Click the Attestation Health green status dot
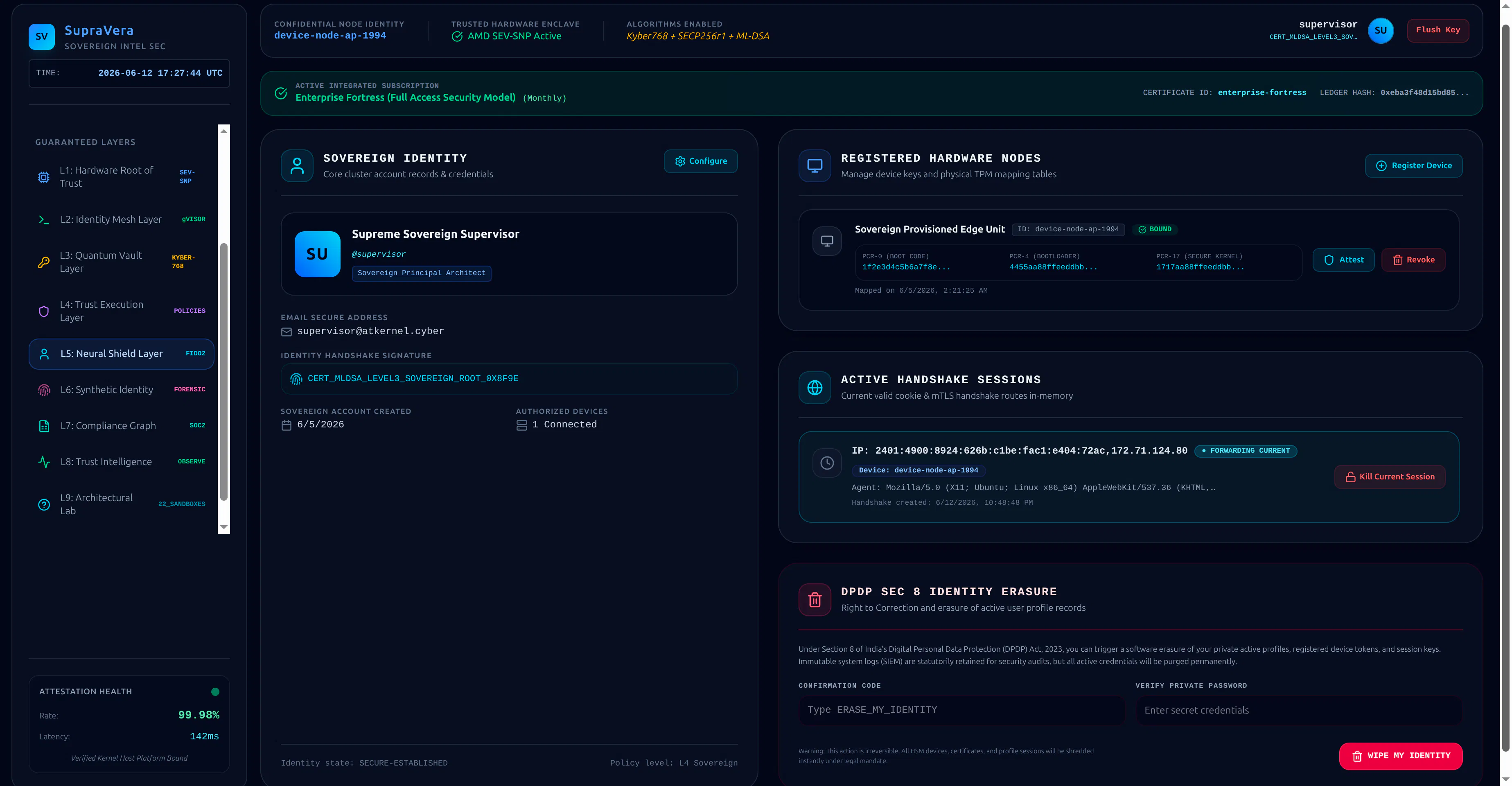1512x786 pixels. [x=215, y=691]
